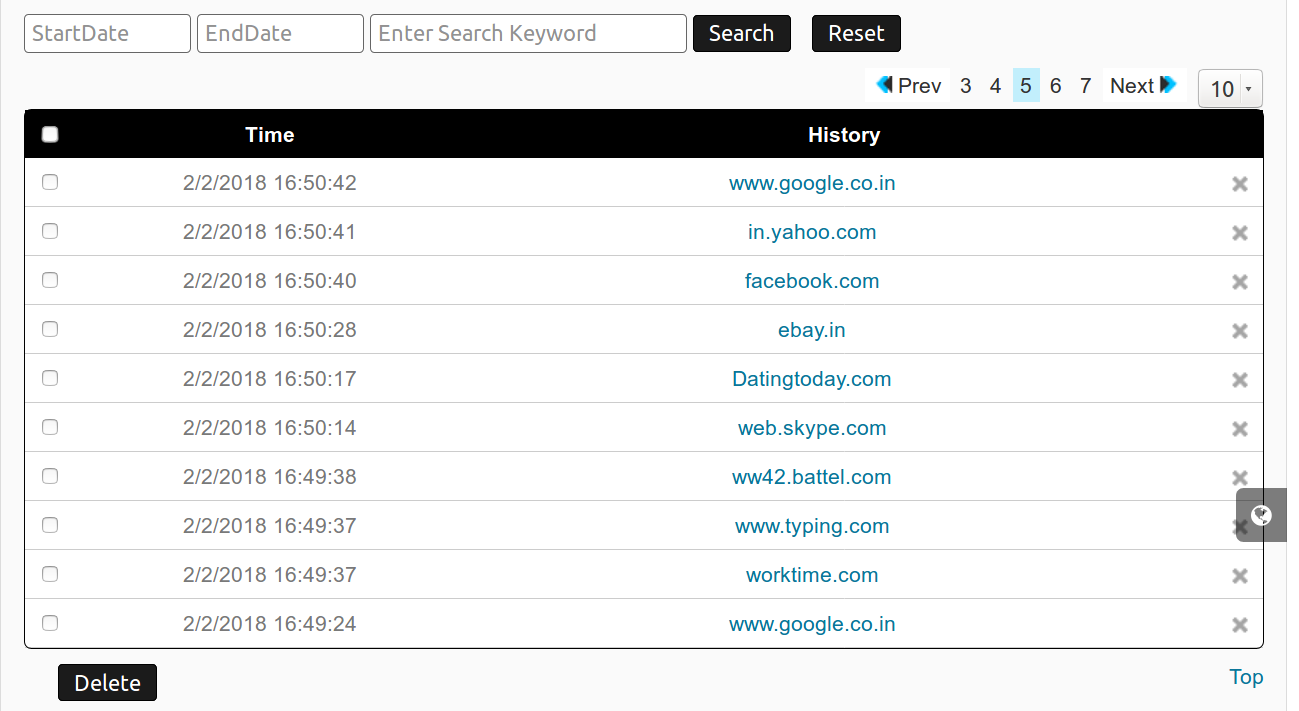1299x711 pixels.
Task: Open the floating globe widget on the right edge
Action: [x=1261, y=515]
